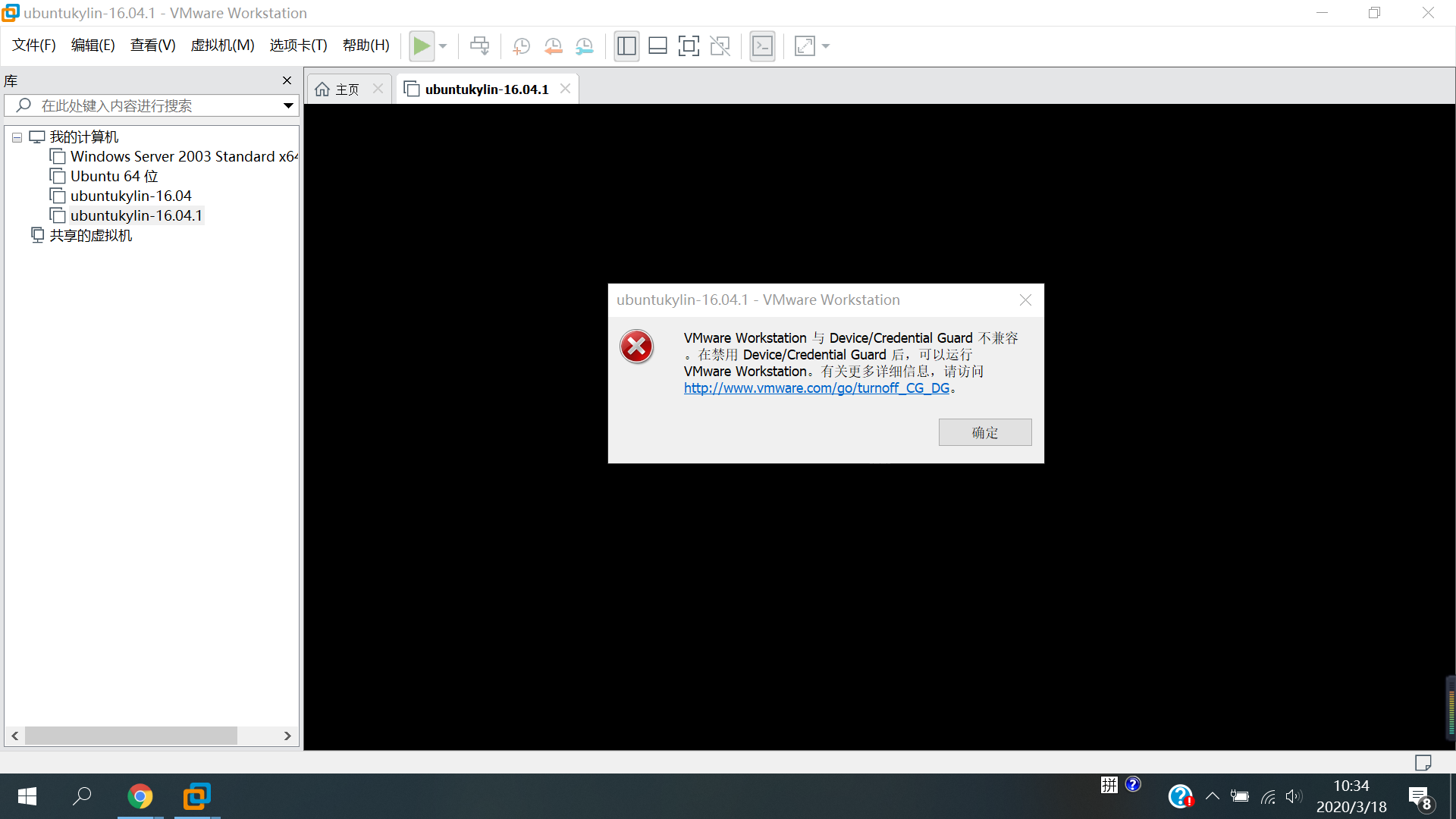Close the error dialog with X
1456x819 pixels.
tap(1025, 300)
